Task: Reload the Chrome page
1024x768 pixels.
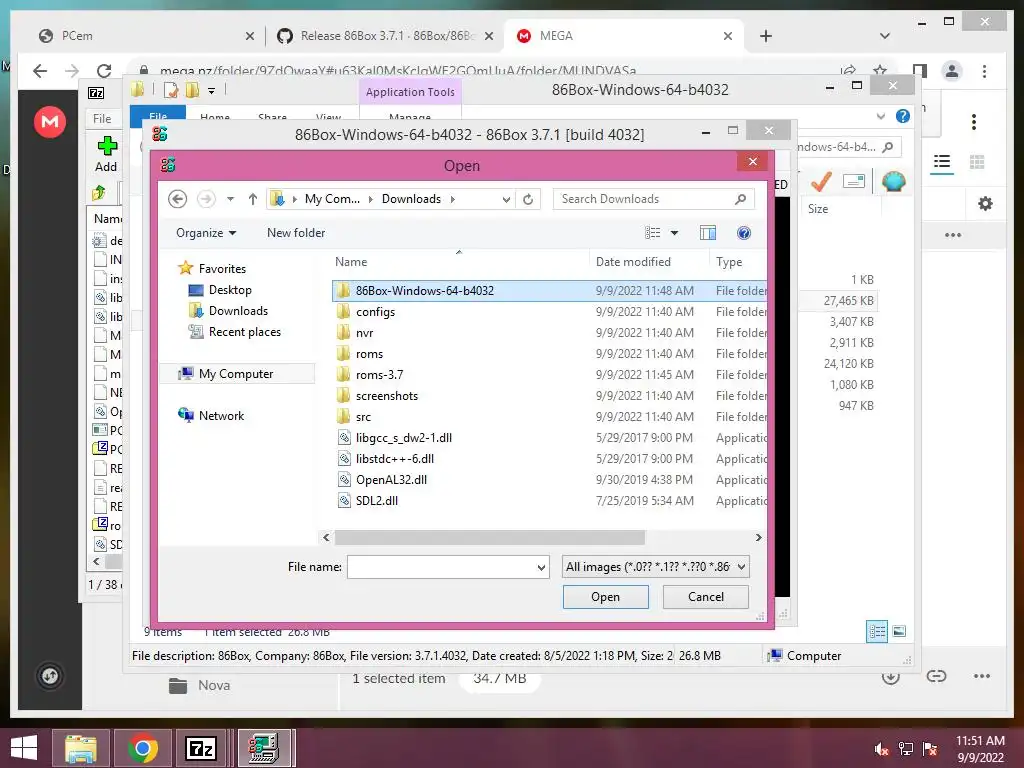Action: 104,71
